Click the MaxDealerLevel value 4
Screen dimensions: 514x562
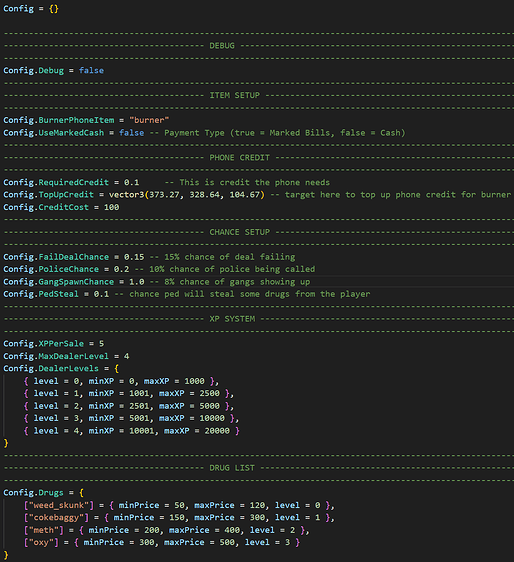pos(127,356)
